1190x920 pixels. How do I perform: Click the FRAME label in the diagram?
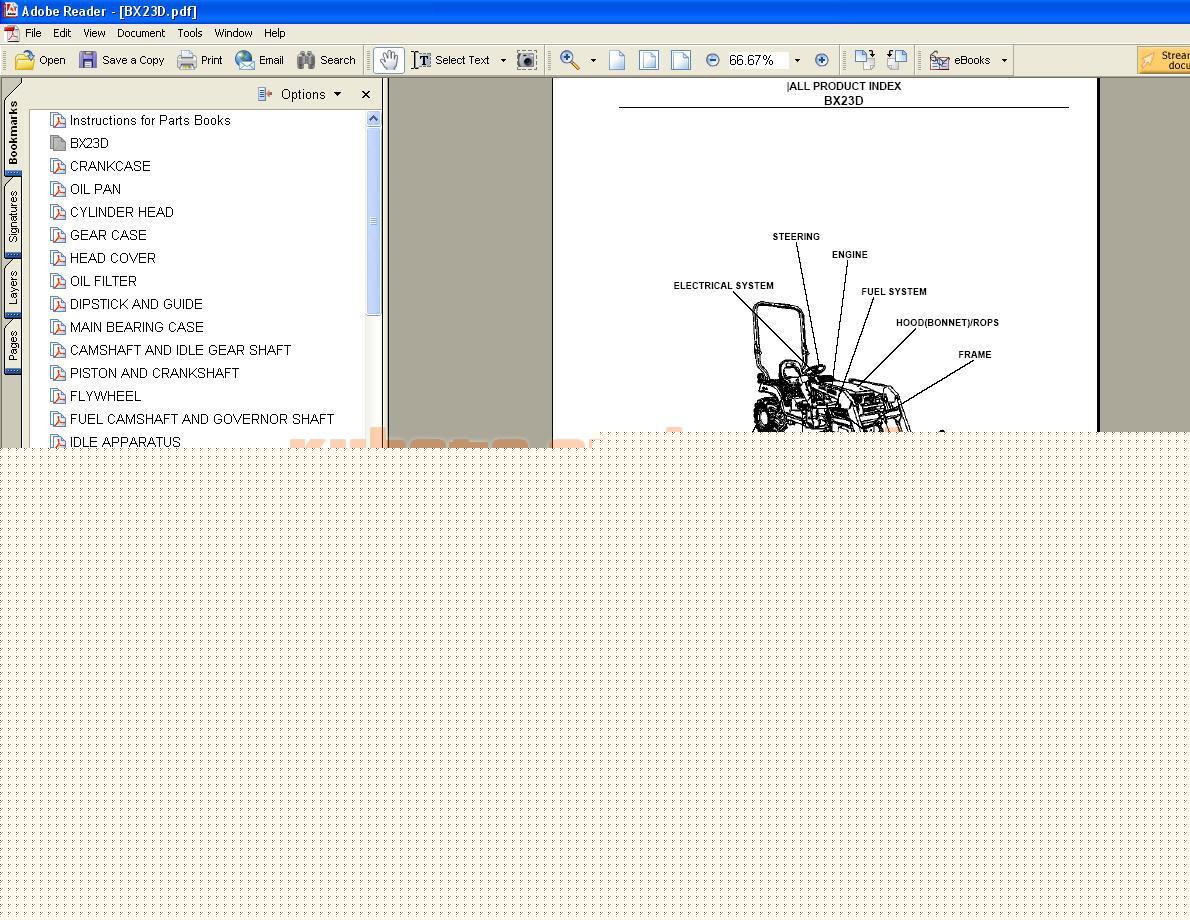(974, 354)
